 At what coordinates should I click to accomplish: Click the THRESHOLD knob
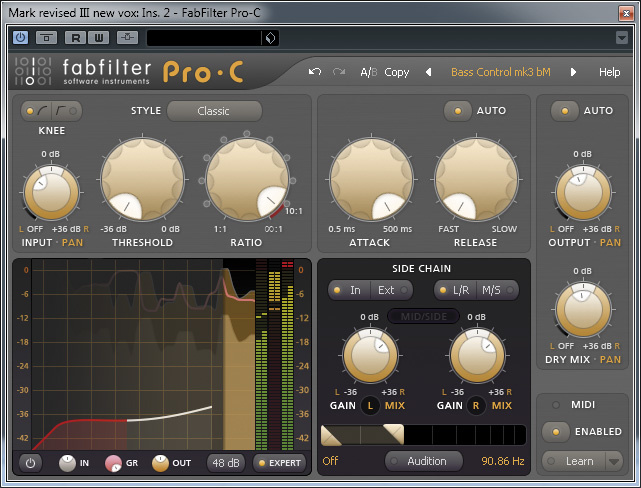(x=142, y=179)
